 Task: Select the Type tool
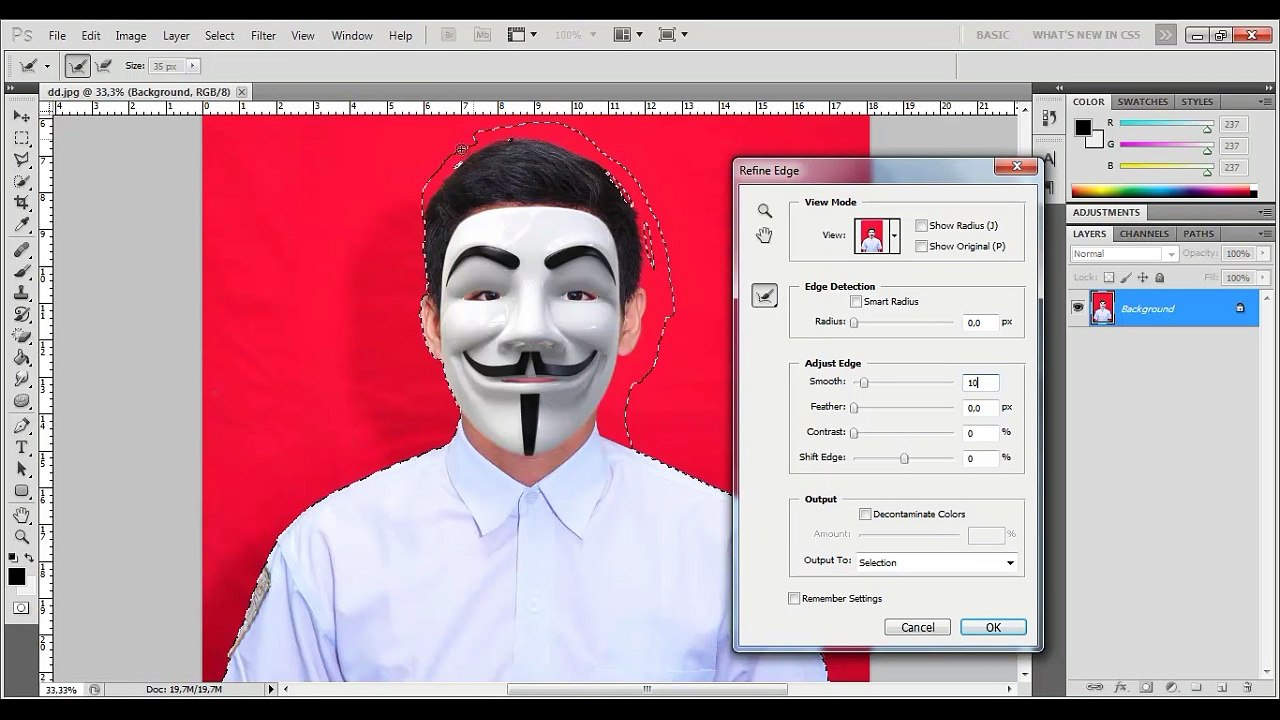pyautogui.click(x=21, y=448)
